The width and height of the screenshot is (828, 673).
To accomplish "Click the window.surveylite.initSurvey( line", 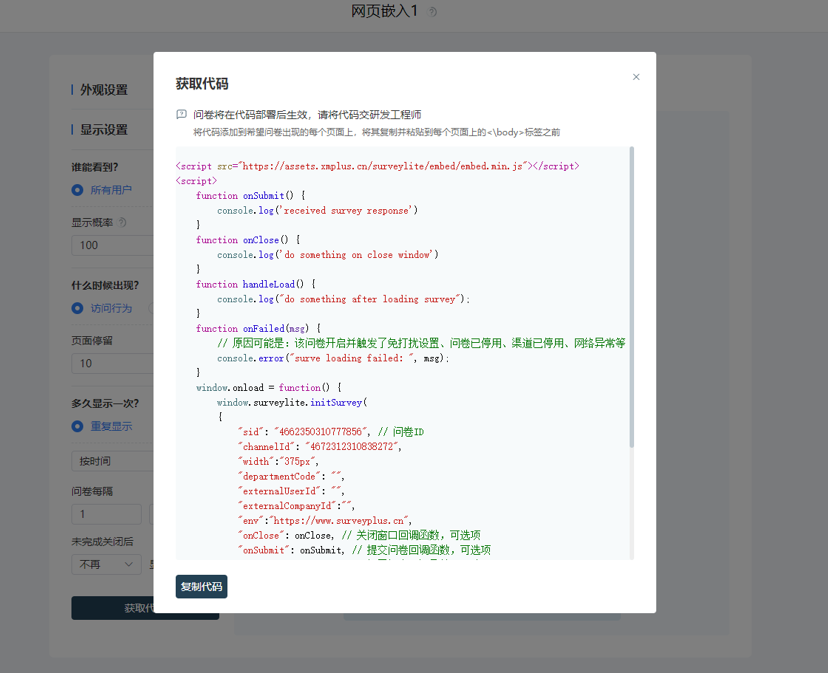I will point(292,402).
